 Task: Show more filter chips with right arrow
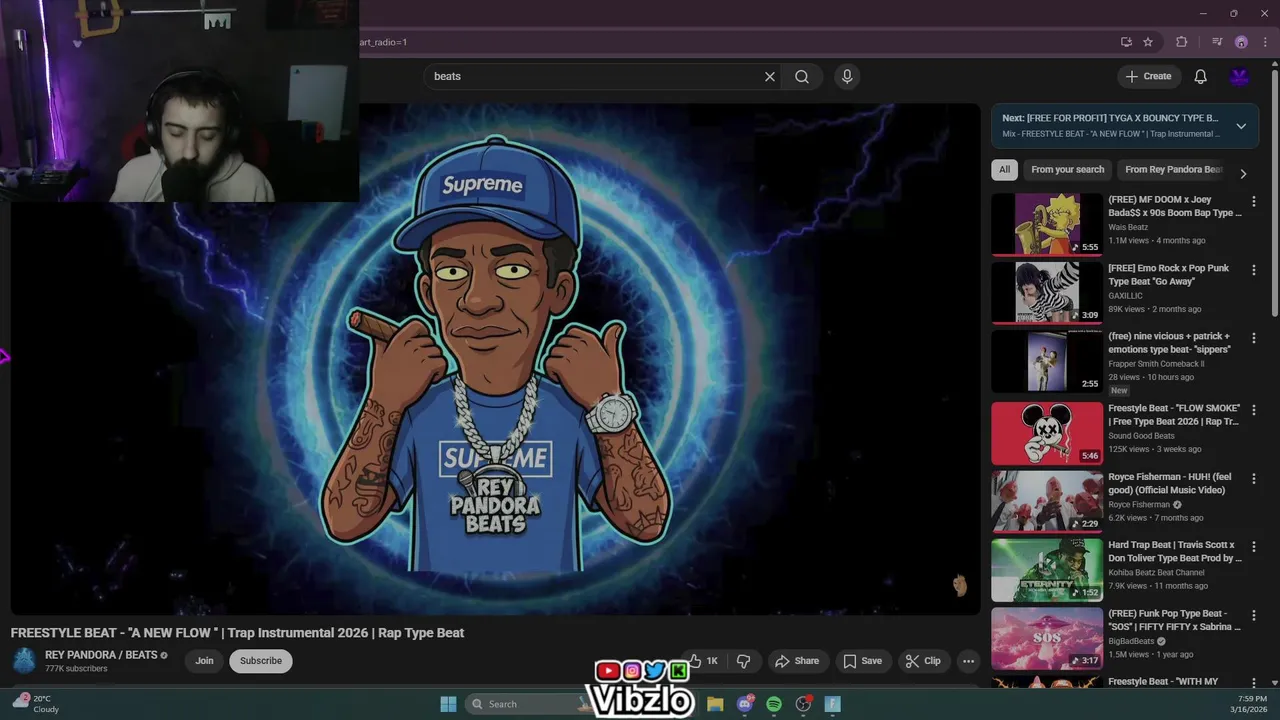tap(1243, 173)
